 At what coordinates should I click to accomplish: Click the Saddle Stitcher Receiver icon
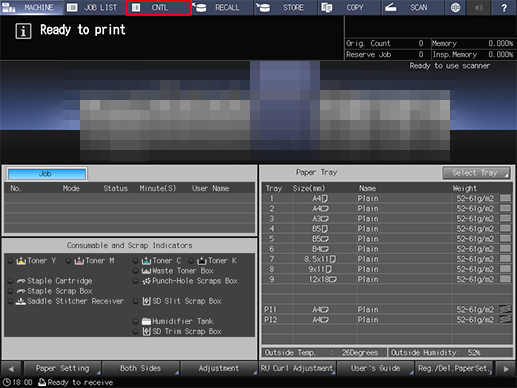point(21,301)
